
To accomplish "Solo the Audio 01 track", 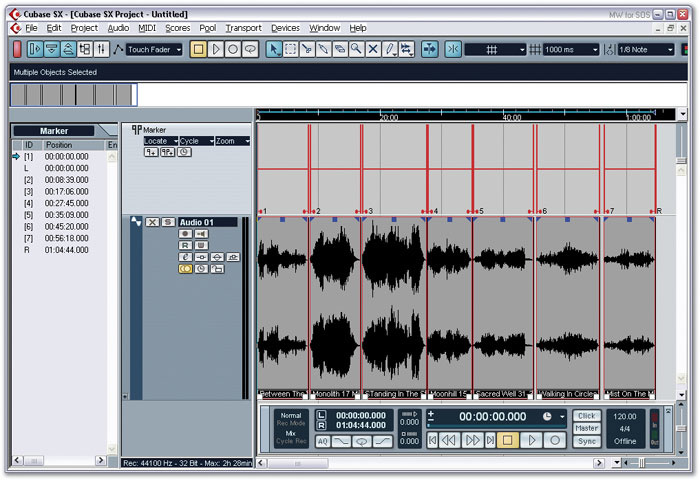I will [x=168, y=222].
